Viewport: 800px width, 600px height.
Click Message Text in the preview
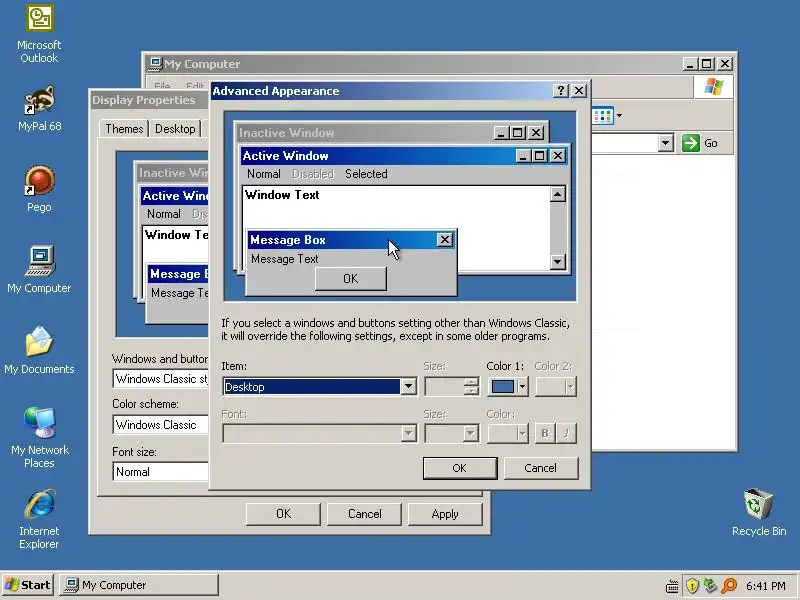285,259
